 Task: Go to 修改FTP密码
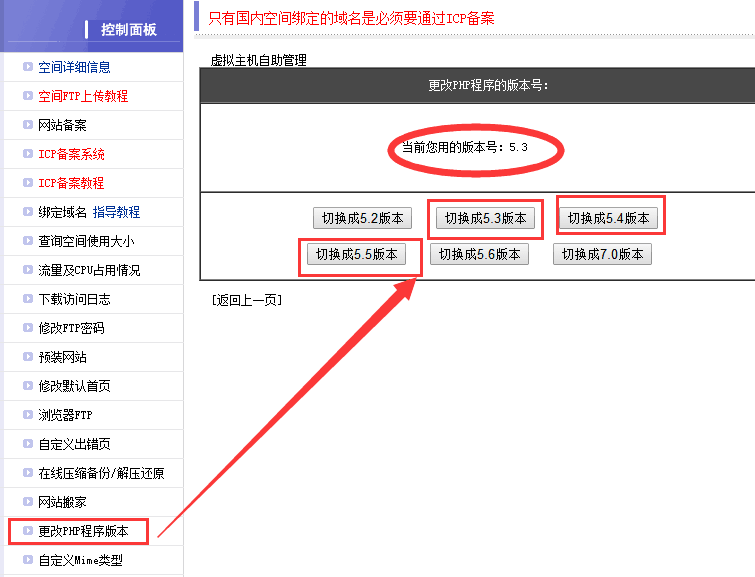(x=71, y=328)
